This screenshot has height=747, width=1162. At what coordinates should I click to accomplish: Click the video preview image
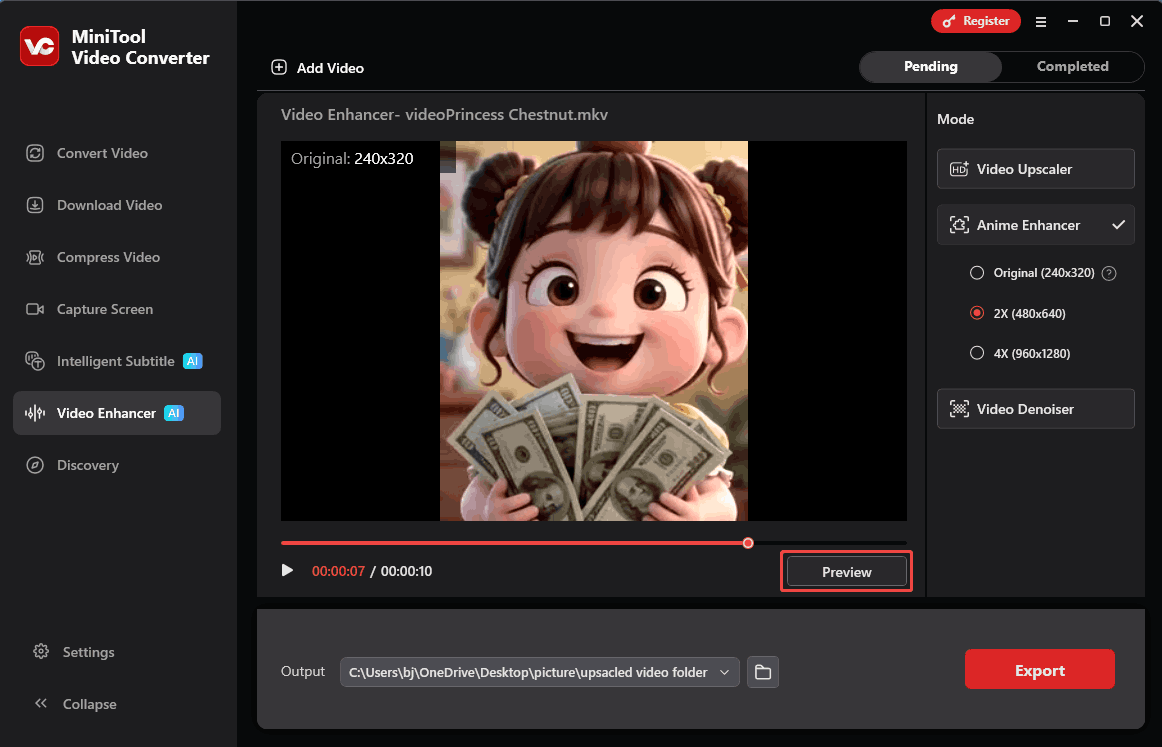[x=594, y=331]
